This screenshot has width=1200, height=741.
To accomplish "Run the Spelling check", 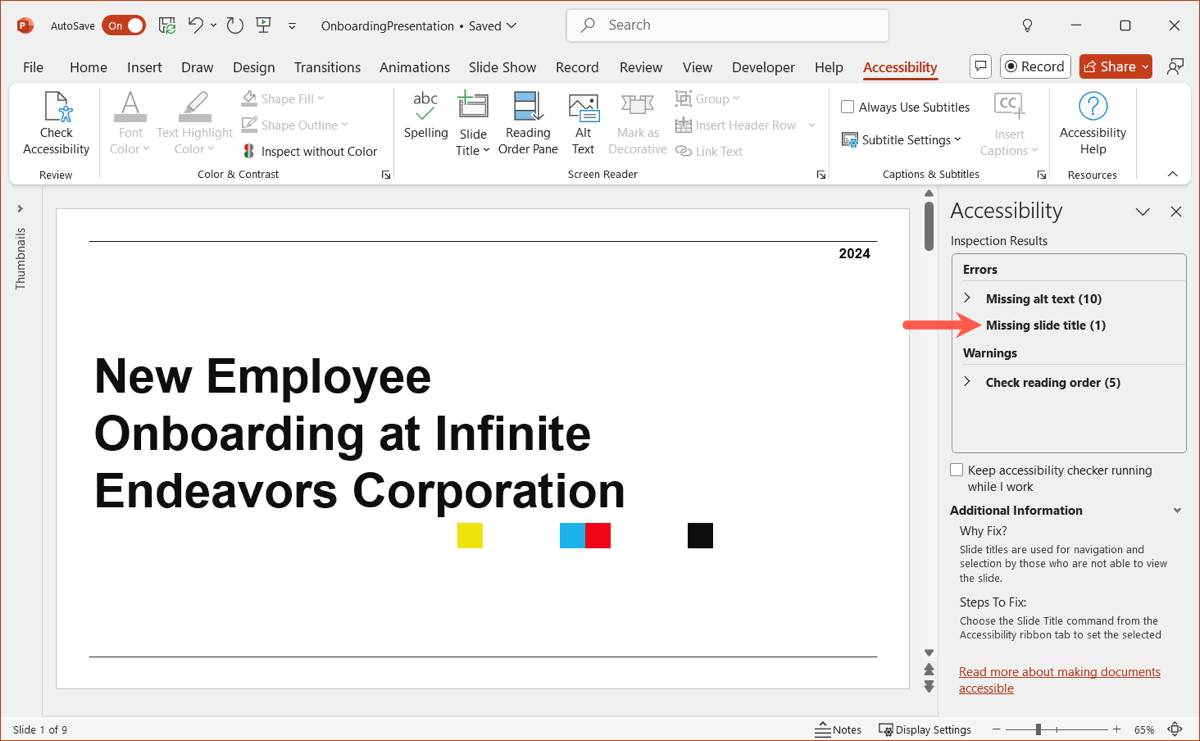I will pos(425,116).
